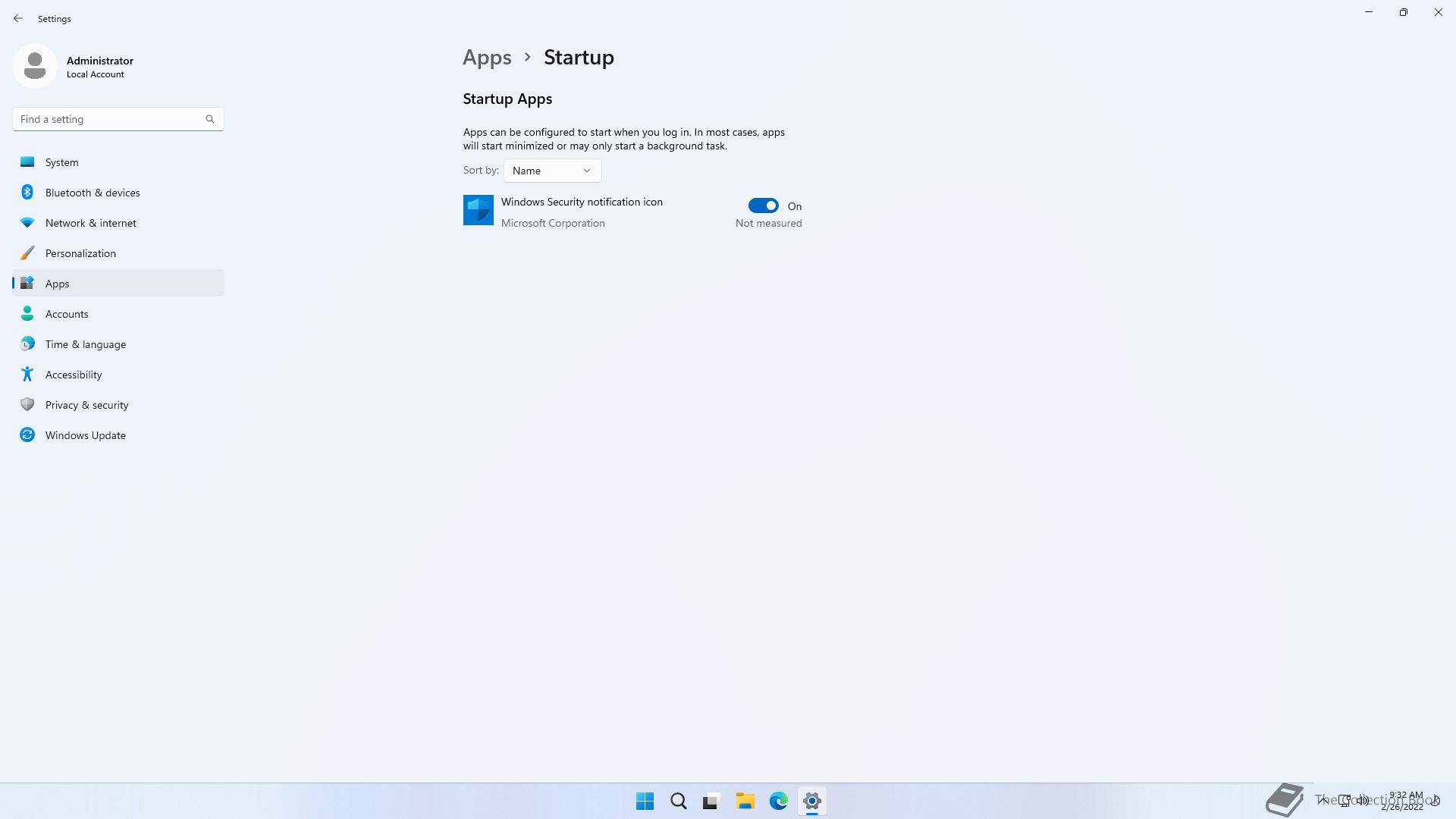This screenshot has height=819, width=1456.
Task: Open File Explorer from the taskbar
Action: 745,801
